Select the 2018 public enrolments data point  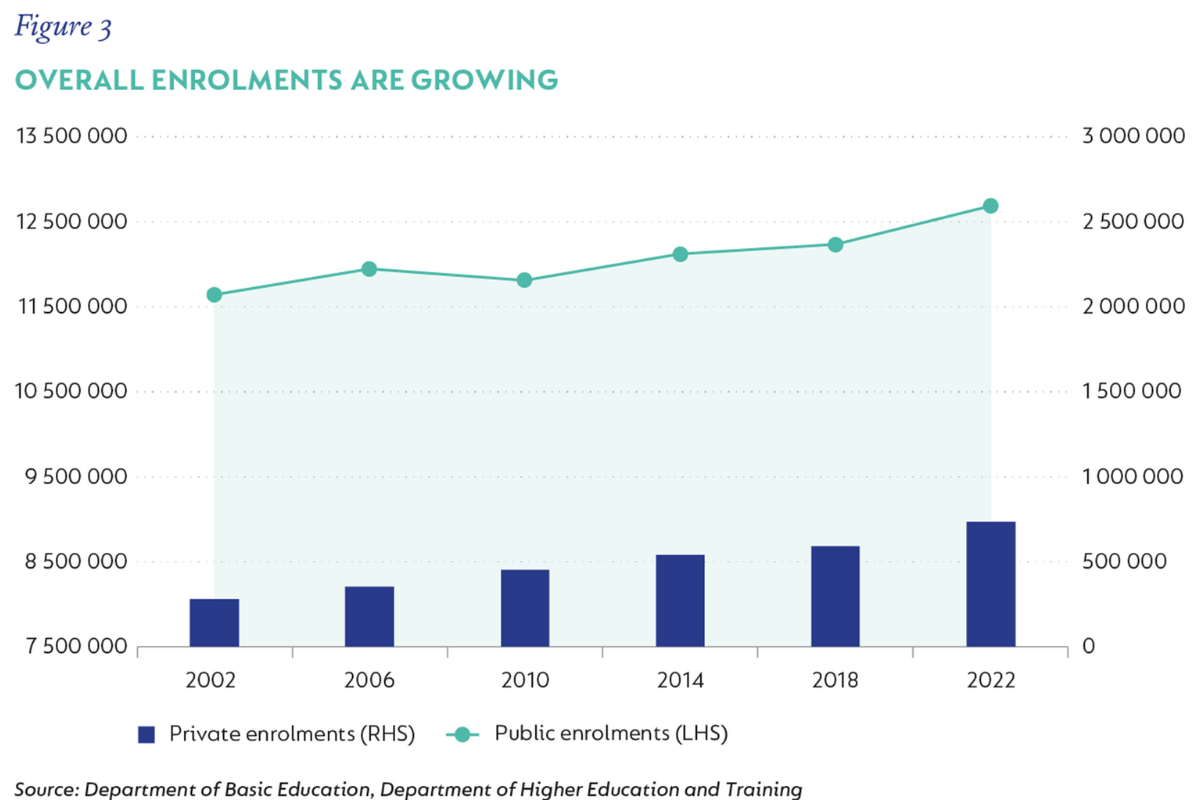tap(835, 243)
